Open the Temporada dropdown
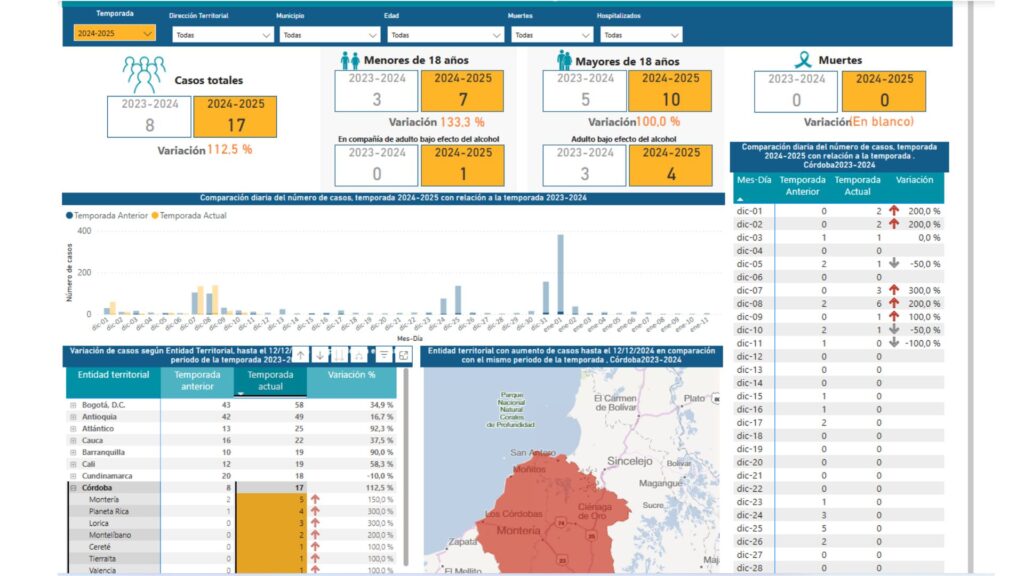The image size is (1024, 576). pyautogui.click(x=114, y=33)
